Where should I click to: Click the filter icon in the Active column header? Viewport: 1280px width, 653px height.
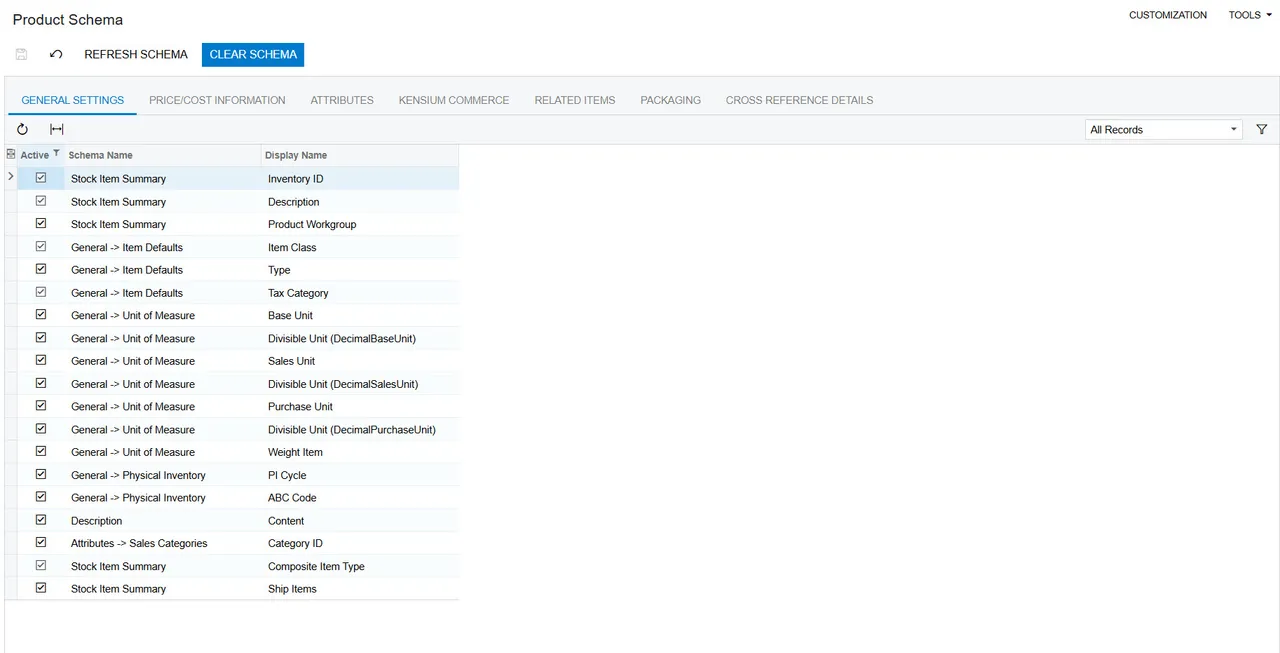[56, 154]
